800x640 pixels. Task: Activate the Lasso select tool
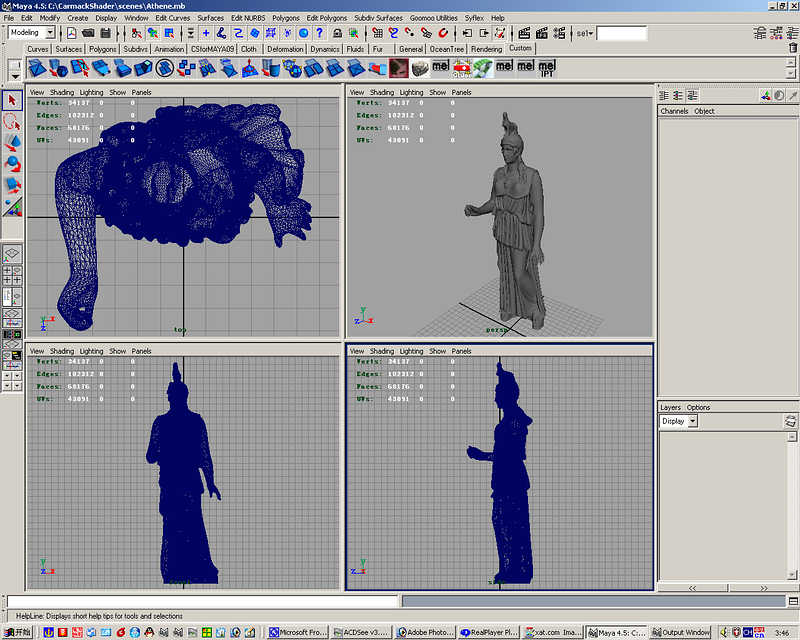pyautogui.click(x=12, y=122)
